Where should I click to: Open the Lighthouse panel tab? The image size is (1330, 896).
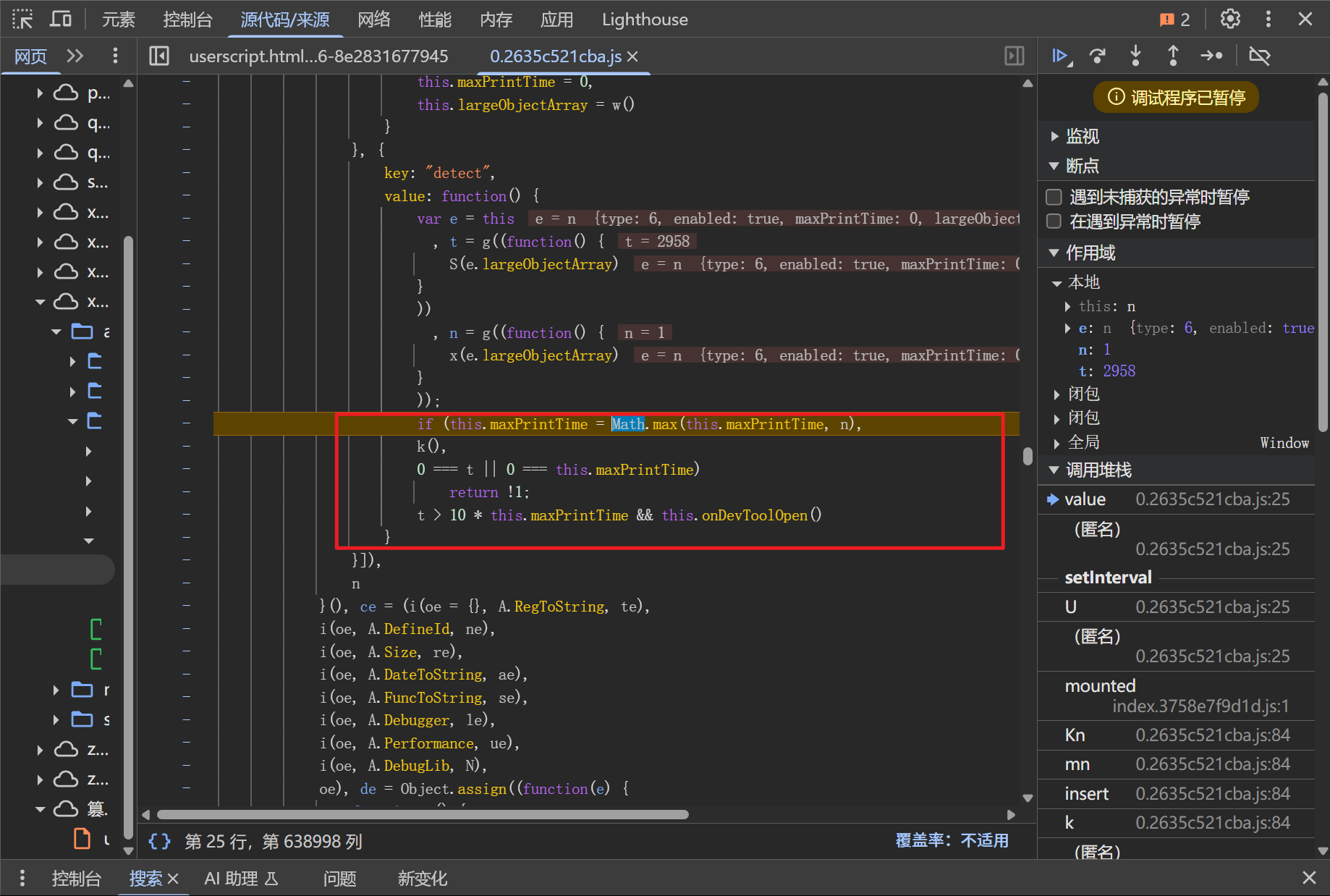pyautogui.click(x=645, y=20)
